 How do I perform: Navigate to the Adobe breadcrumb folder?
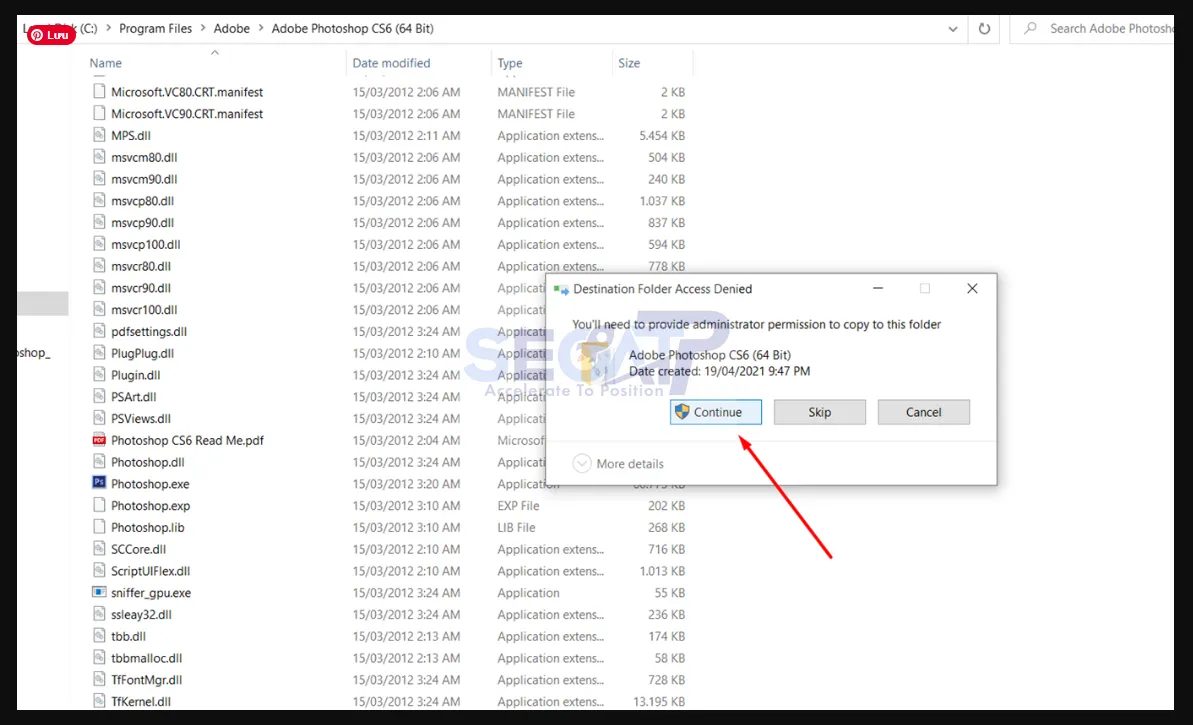(232, 28)
